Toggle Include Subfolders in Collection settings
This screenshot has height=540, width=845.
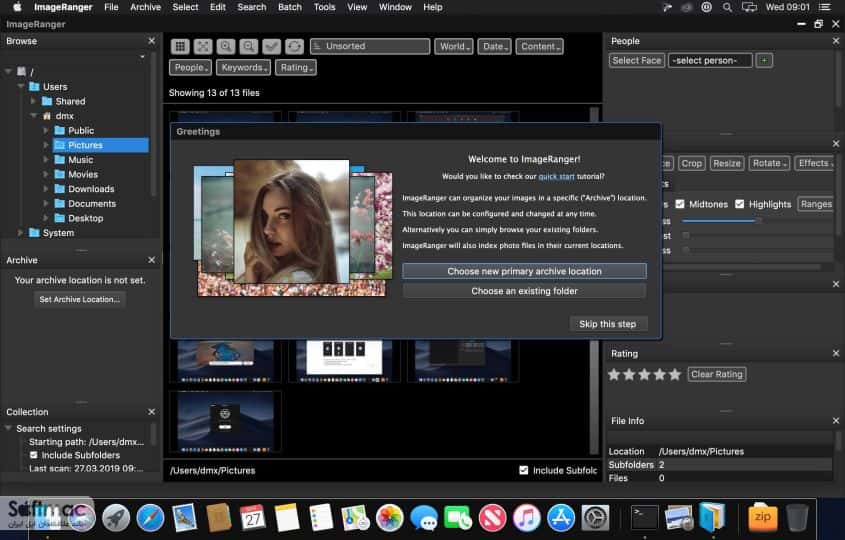tap(34, 455)
